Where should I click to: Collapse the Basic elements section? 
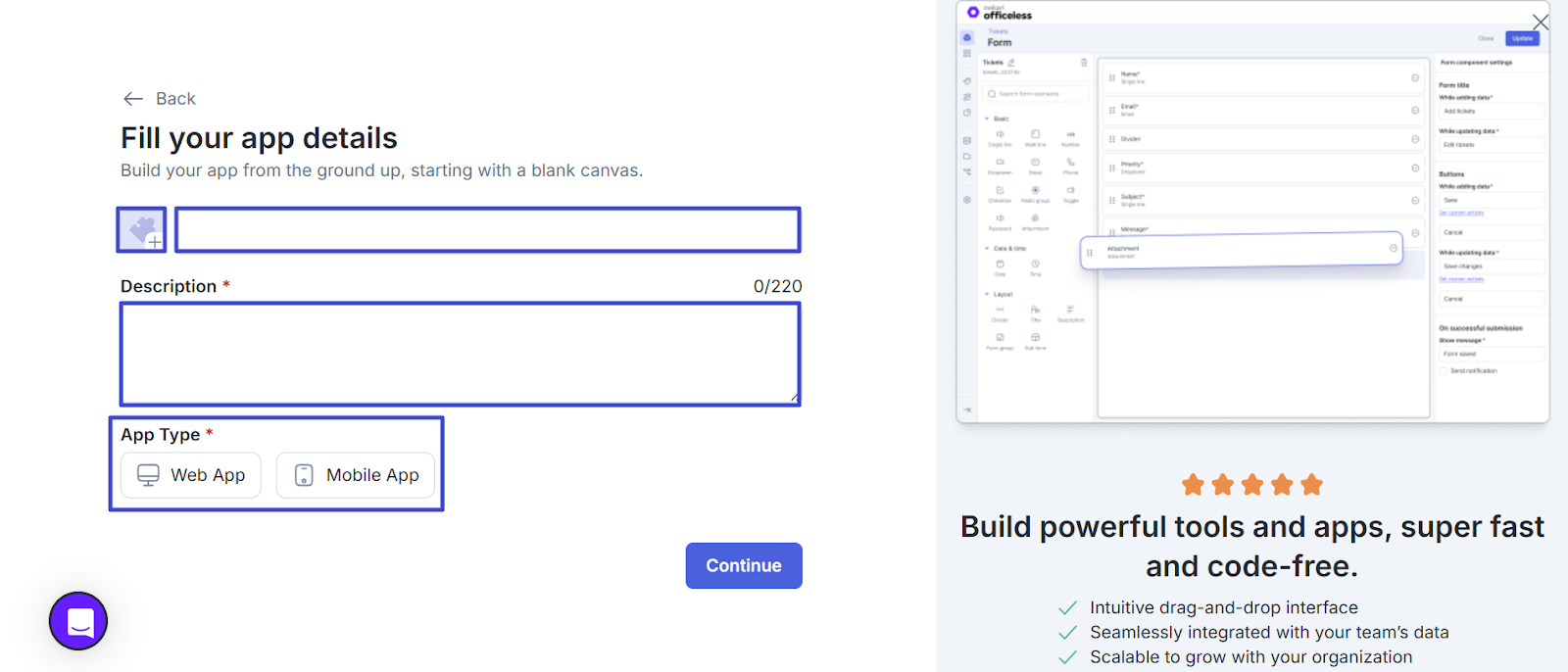pos(988,119)
